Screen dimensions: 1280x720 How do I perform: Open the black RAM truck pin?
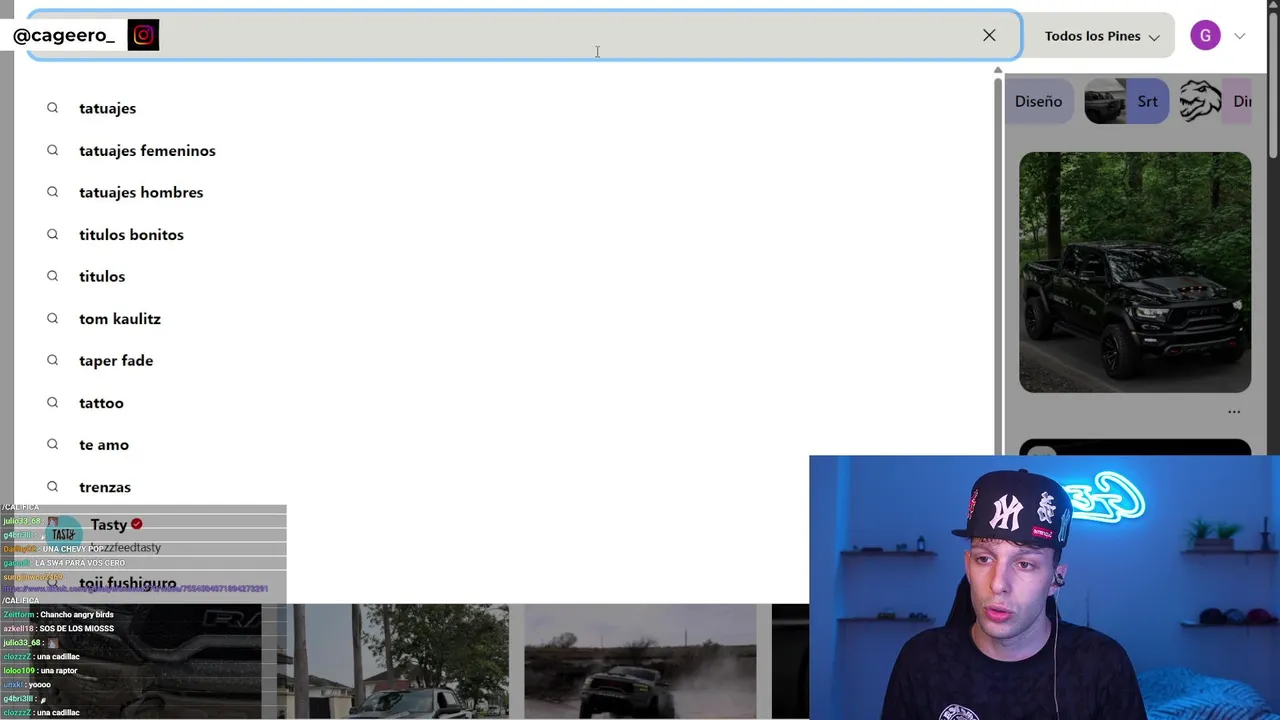[1135, 272]
